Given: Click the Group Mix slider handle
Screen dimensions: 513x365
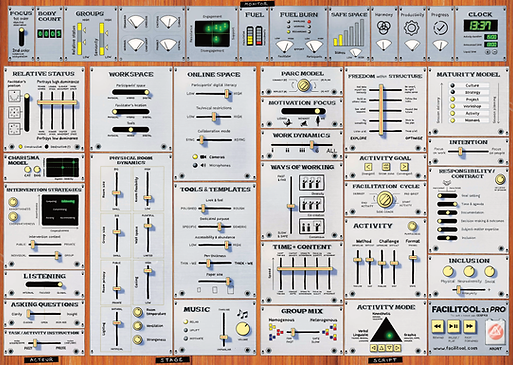Looking at the screenshot, I should coord(293,332).
